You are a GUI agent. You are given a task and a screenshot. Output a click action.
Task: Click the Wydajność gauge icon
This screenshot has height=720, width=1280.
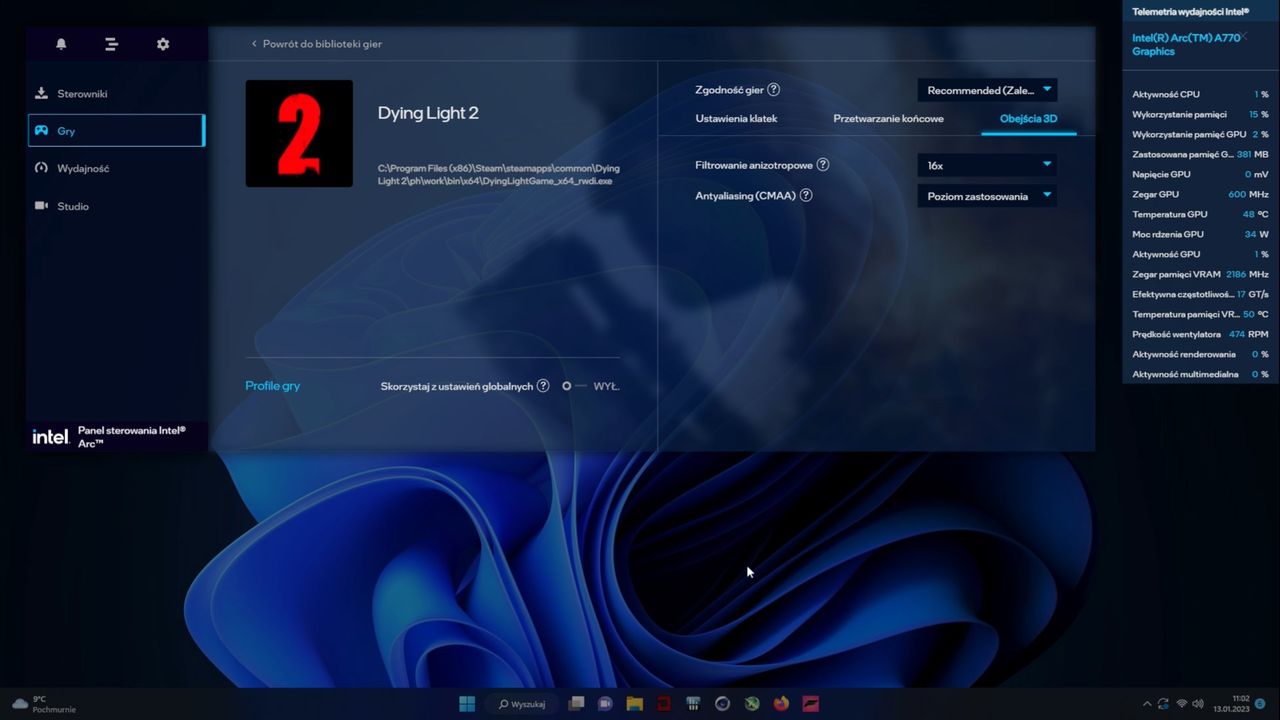click(41, 168)
